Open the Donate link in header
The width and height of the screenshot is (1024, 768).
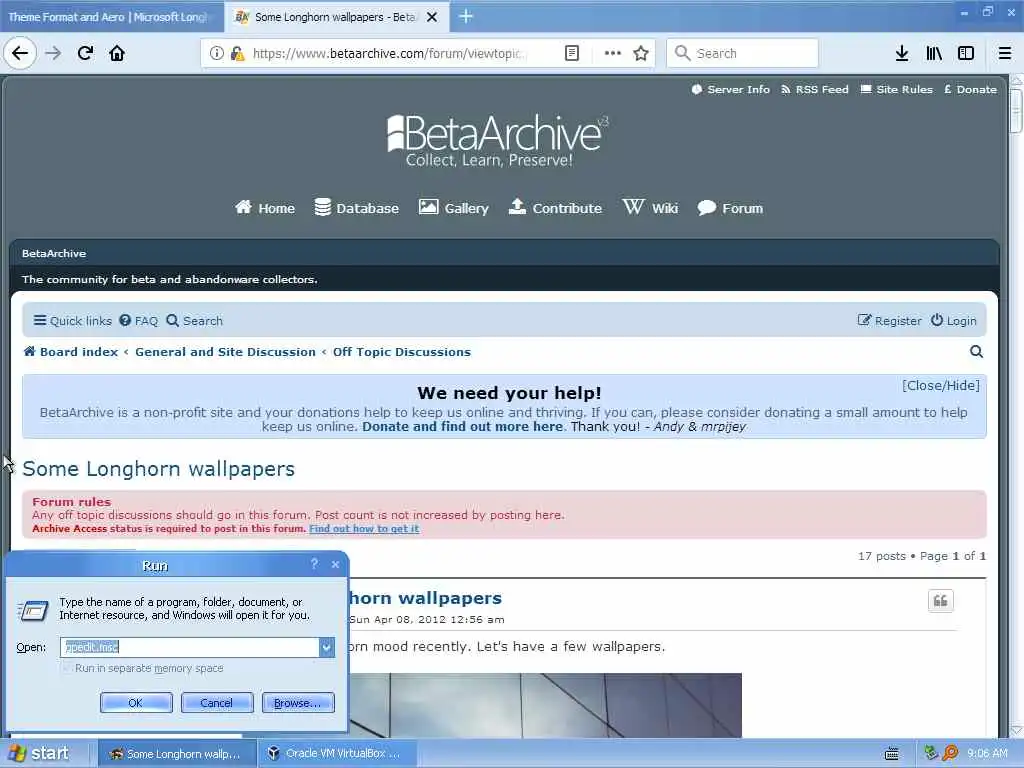point(970,89)
